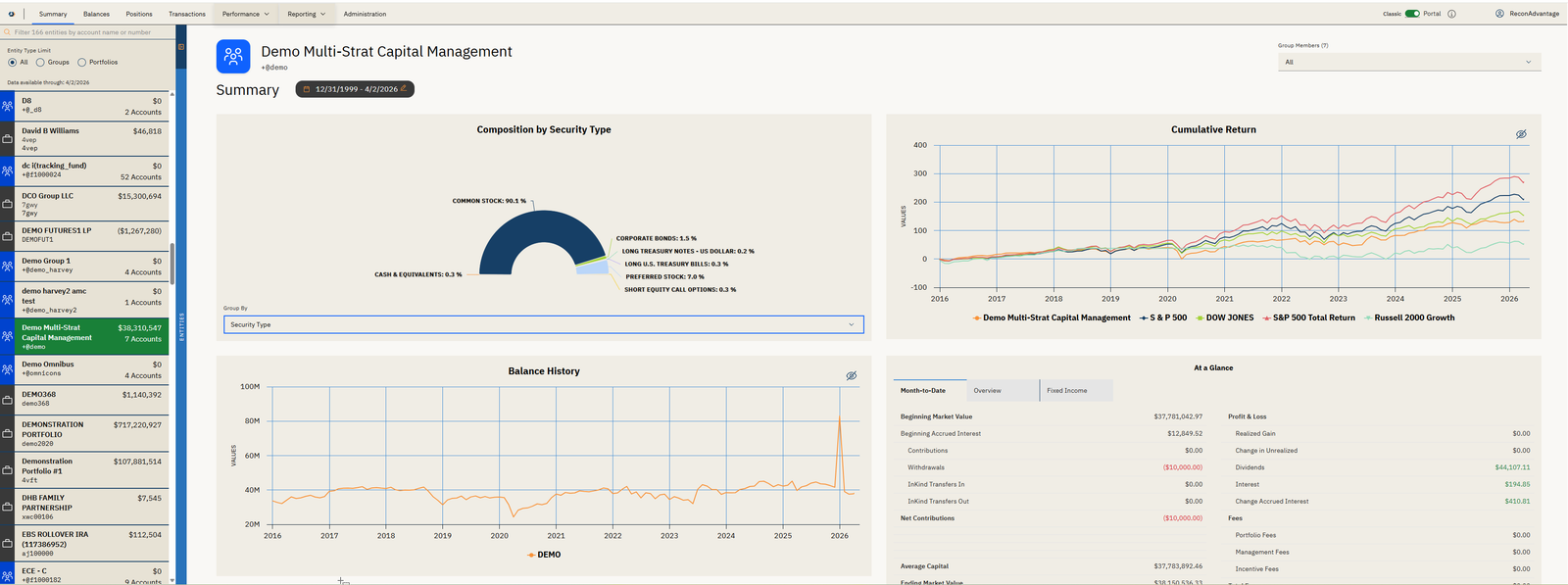Viewport: 1568px width, 585px height.
Task: Click the user profile icon beside ReconAdvantage
Action: (1499, 14)
